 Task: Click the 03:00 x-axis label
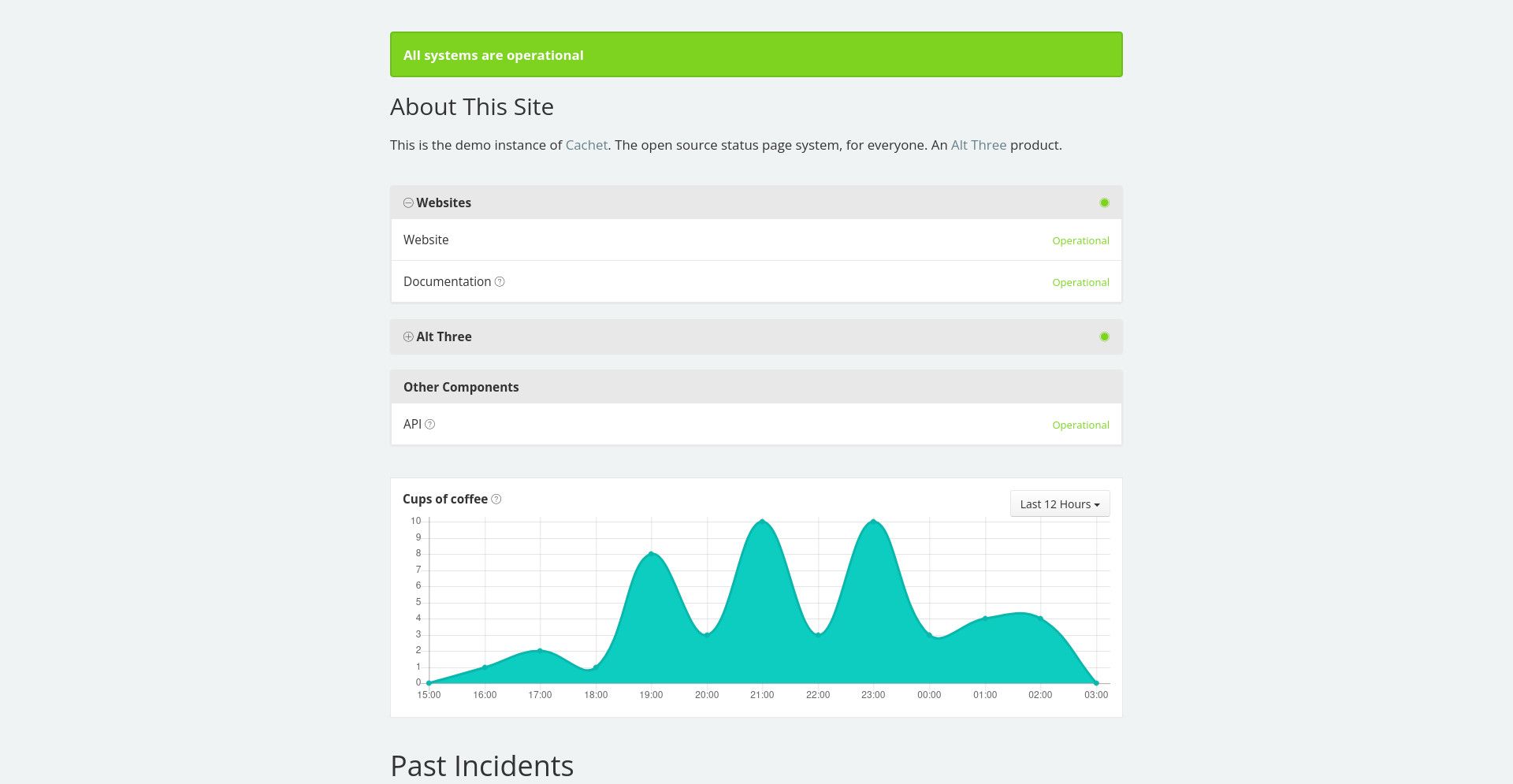click(x=1096, y=695)
